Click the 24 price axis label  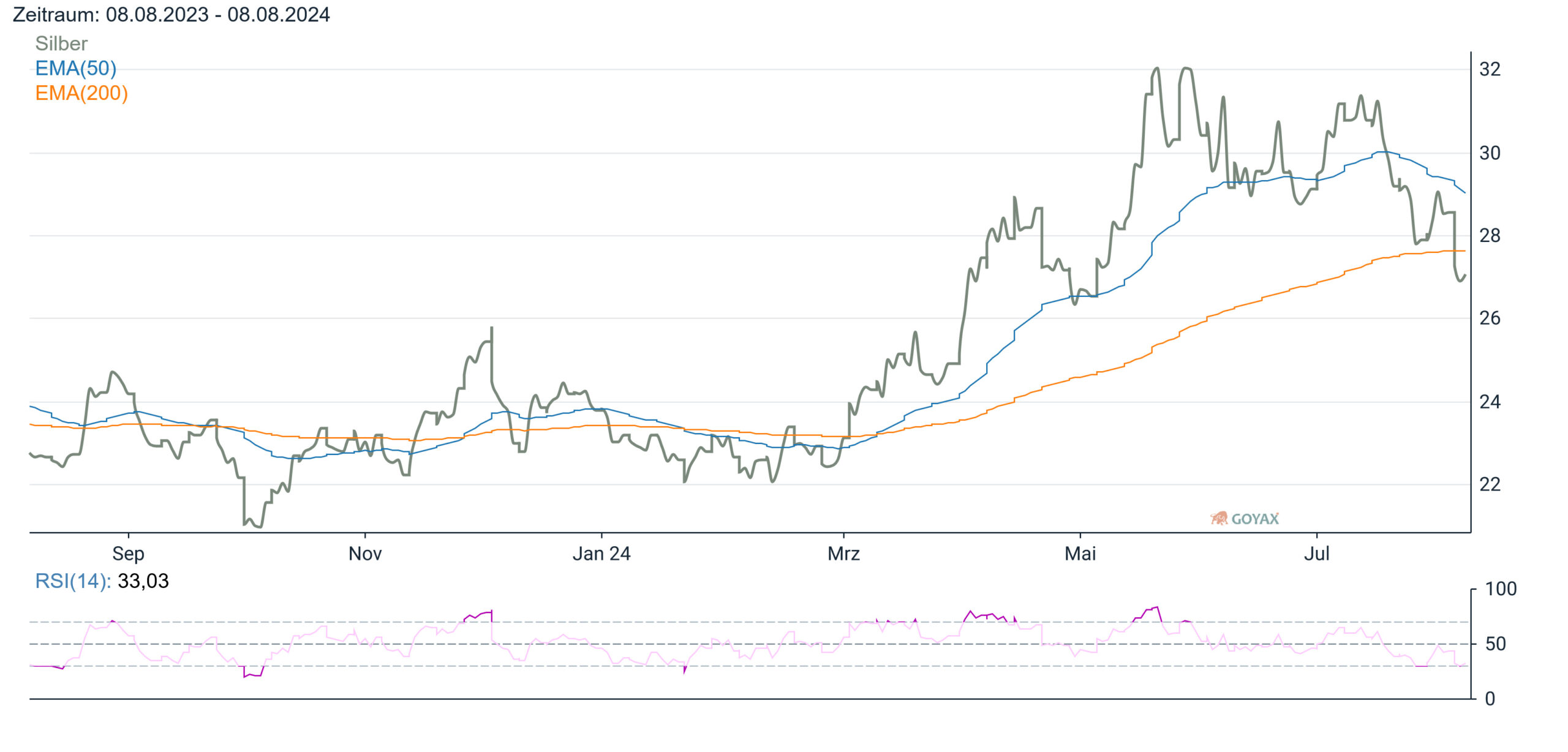(1490, 402)
